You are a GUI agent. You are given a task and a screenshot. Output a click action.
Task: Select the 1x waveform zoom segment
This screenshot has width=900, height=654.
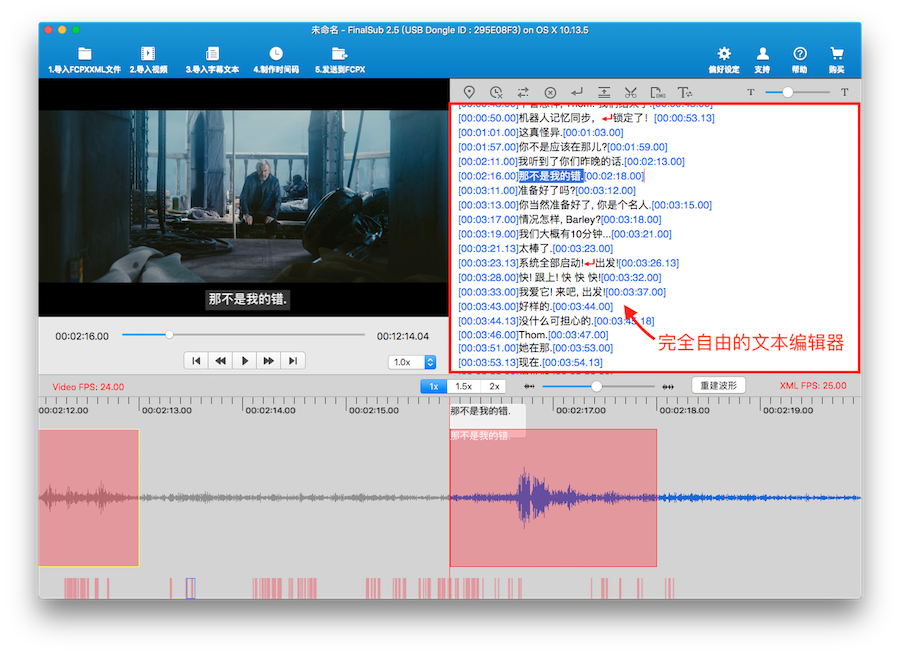click(433, 386)
